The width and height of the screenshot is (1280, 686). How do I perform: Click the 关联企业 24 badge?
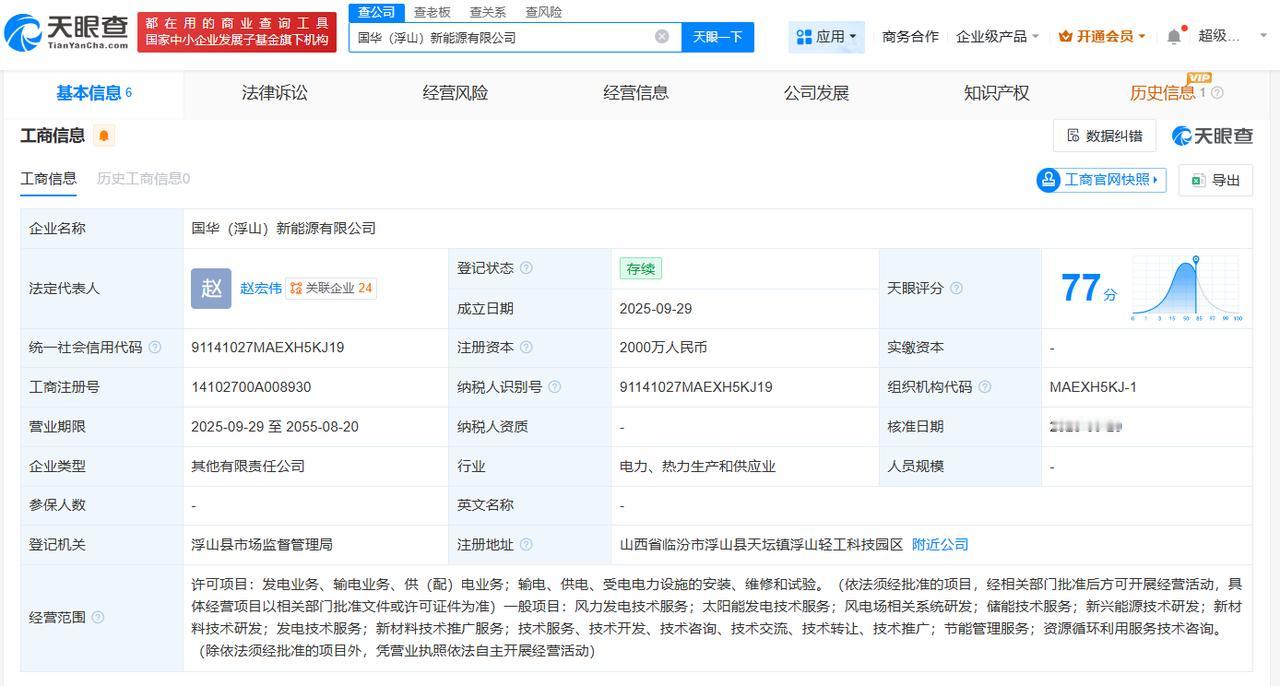pos(331,288)
